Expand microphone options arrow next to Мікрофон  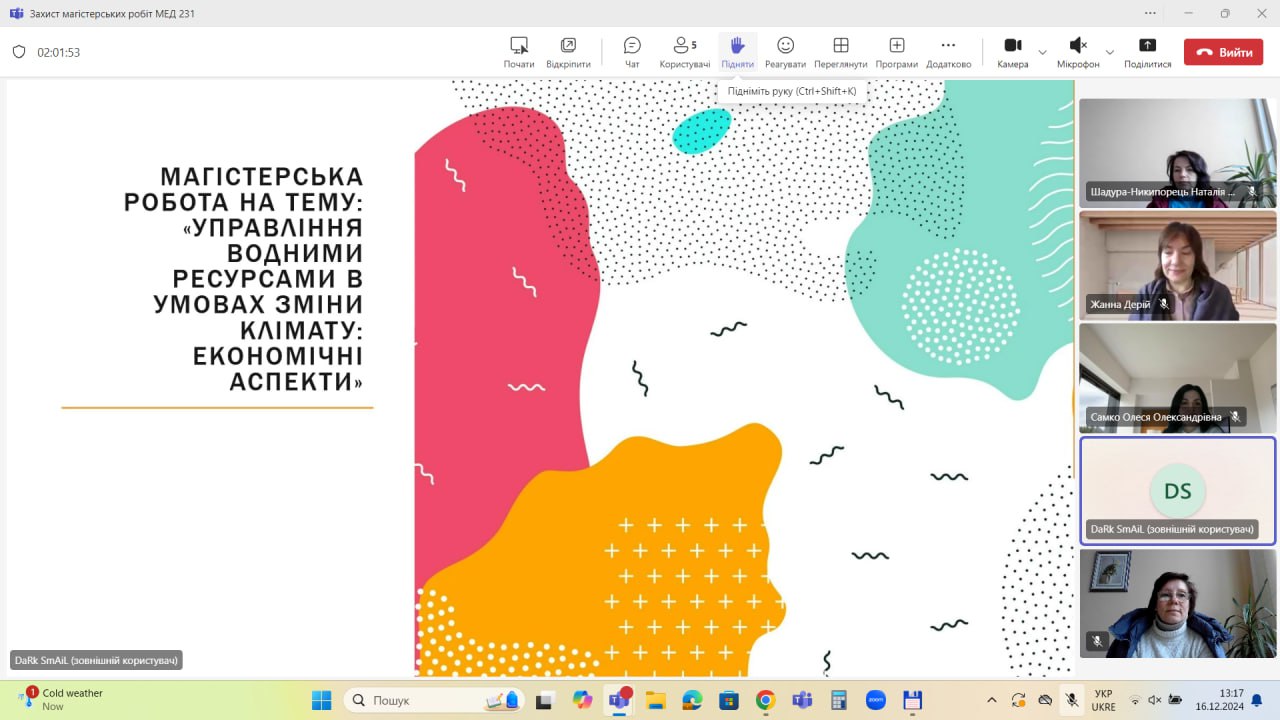(x=1109, y=52)
